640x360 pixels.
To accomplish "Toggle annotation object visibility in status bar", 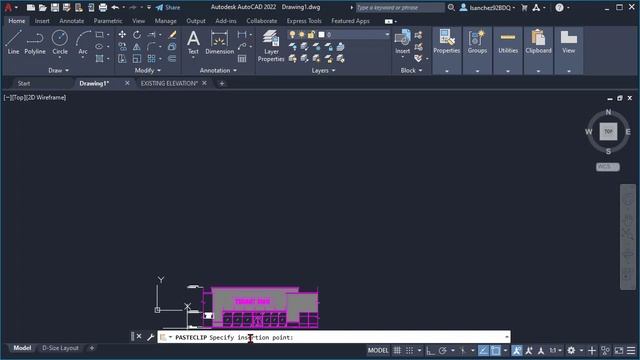I will 517,350.
